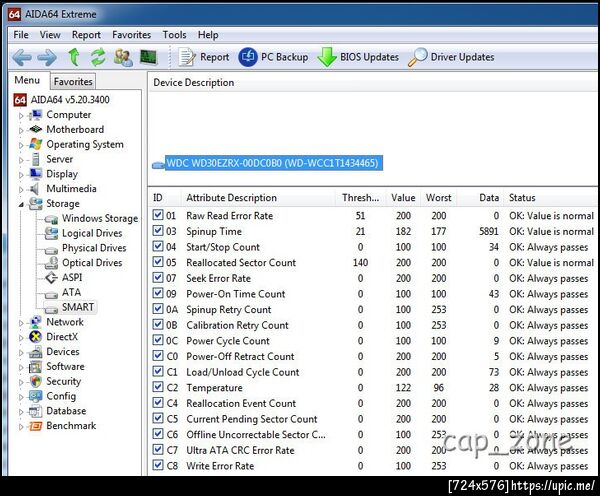Select the Multimedia speaker icon
This screenshot has height=496, width=600.
[35, 189]
